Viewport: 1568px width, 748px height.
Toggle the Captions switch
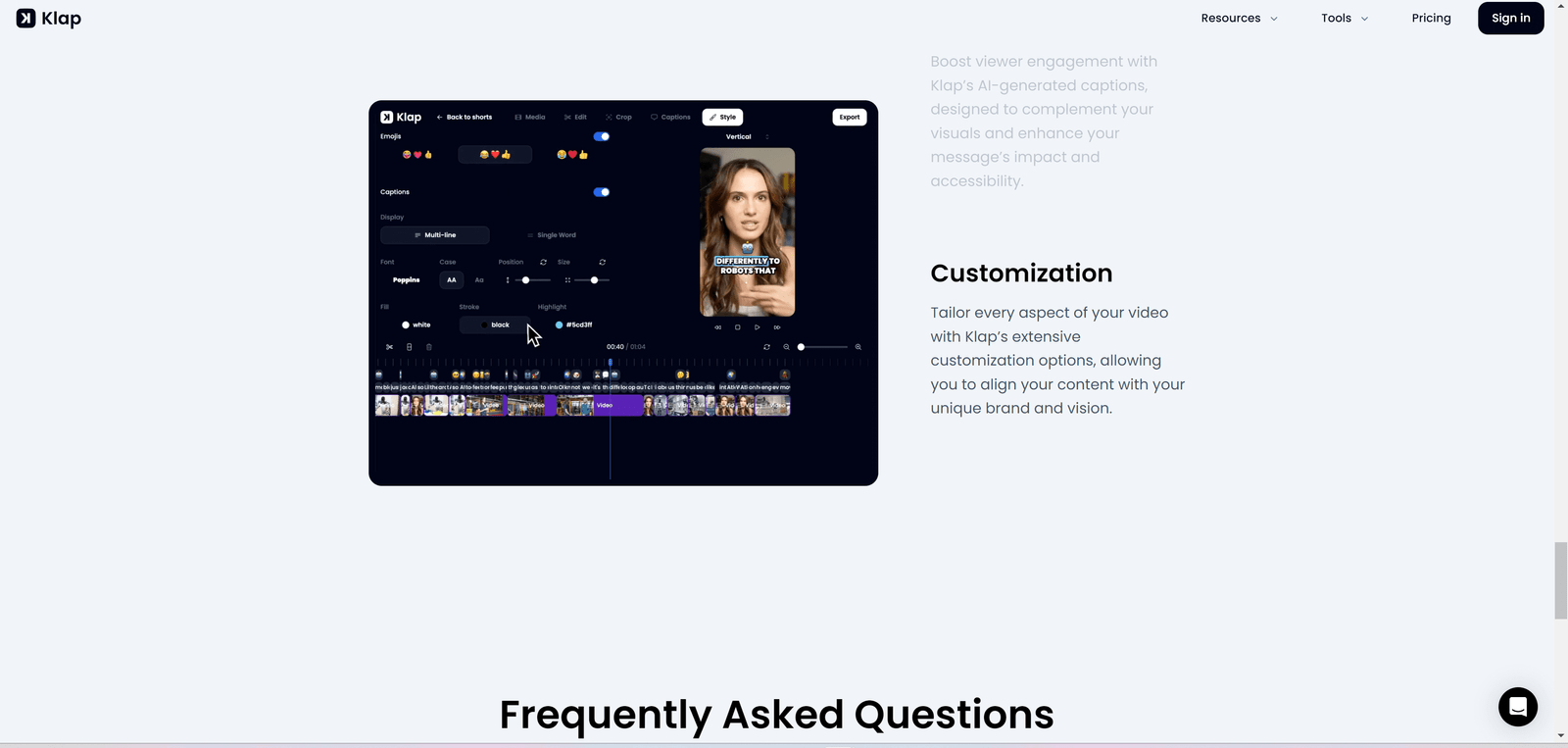coord(602,192)
